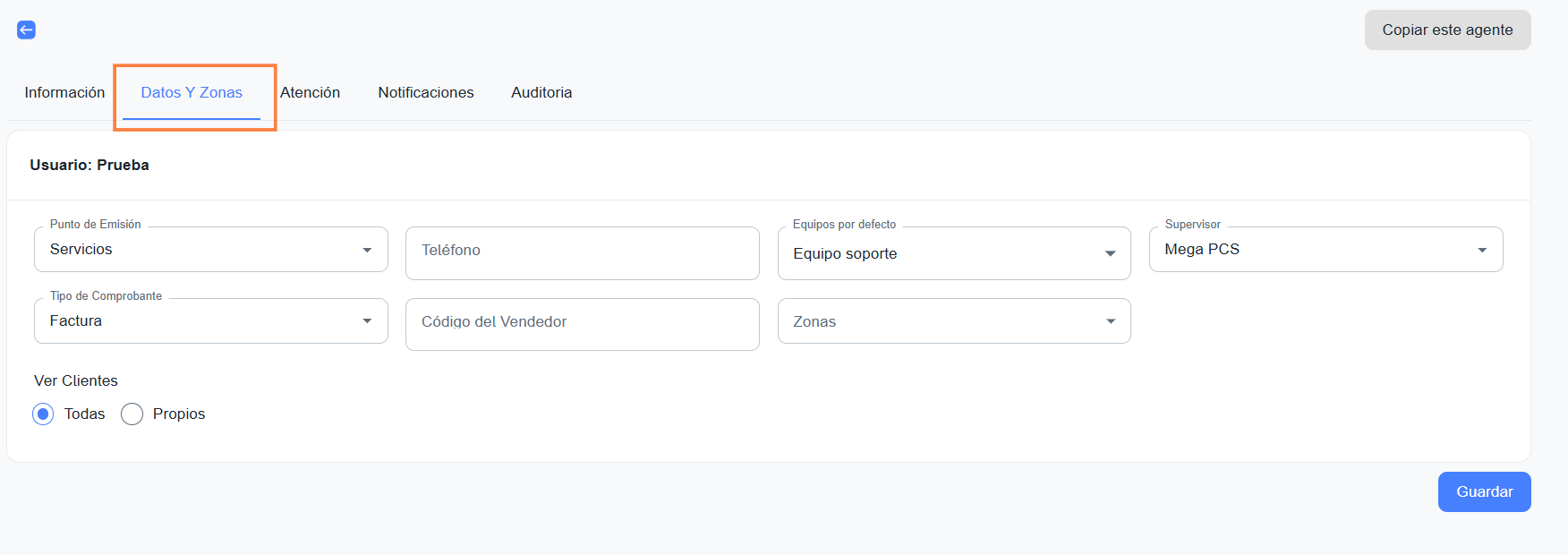Click the Supervisor field caret arrow

(1482, 250)
